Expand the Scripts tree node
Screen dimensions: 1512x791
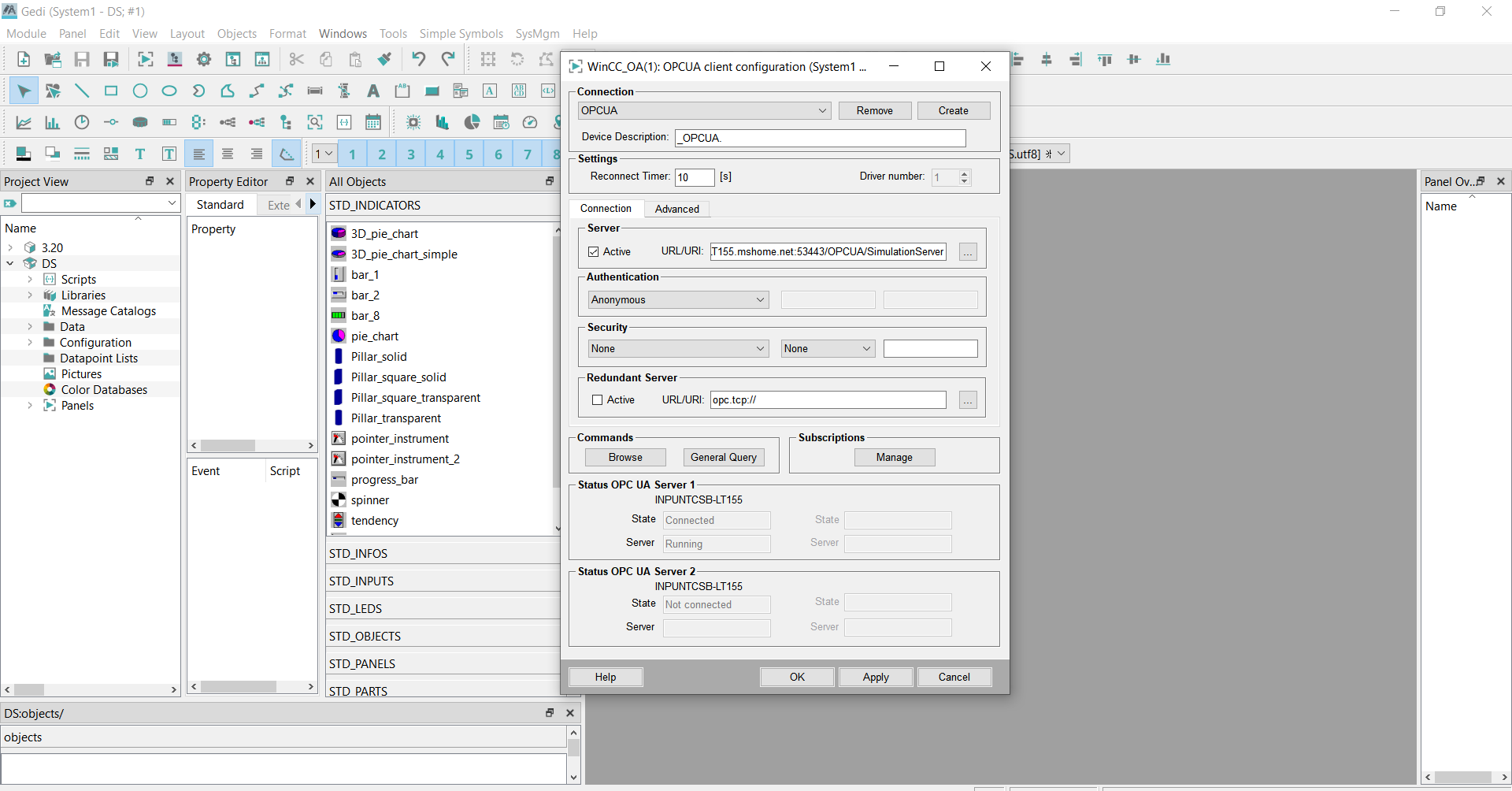coord(30,280)
